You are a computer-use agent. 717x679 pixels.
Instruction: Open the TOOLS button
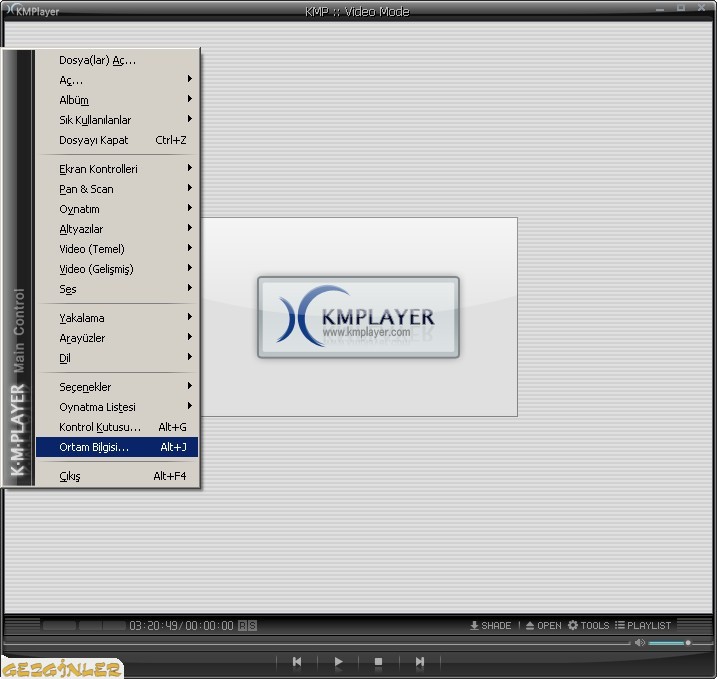pyautogui.click(x=589, y=626)
